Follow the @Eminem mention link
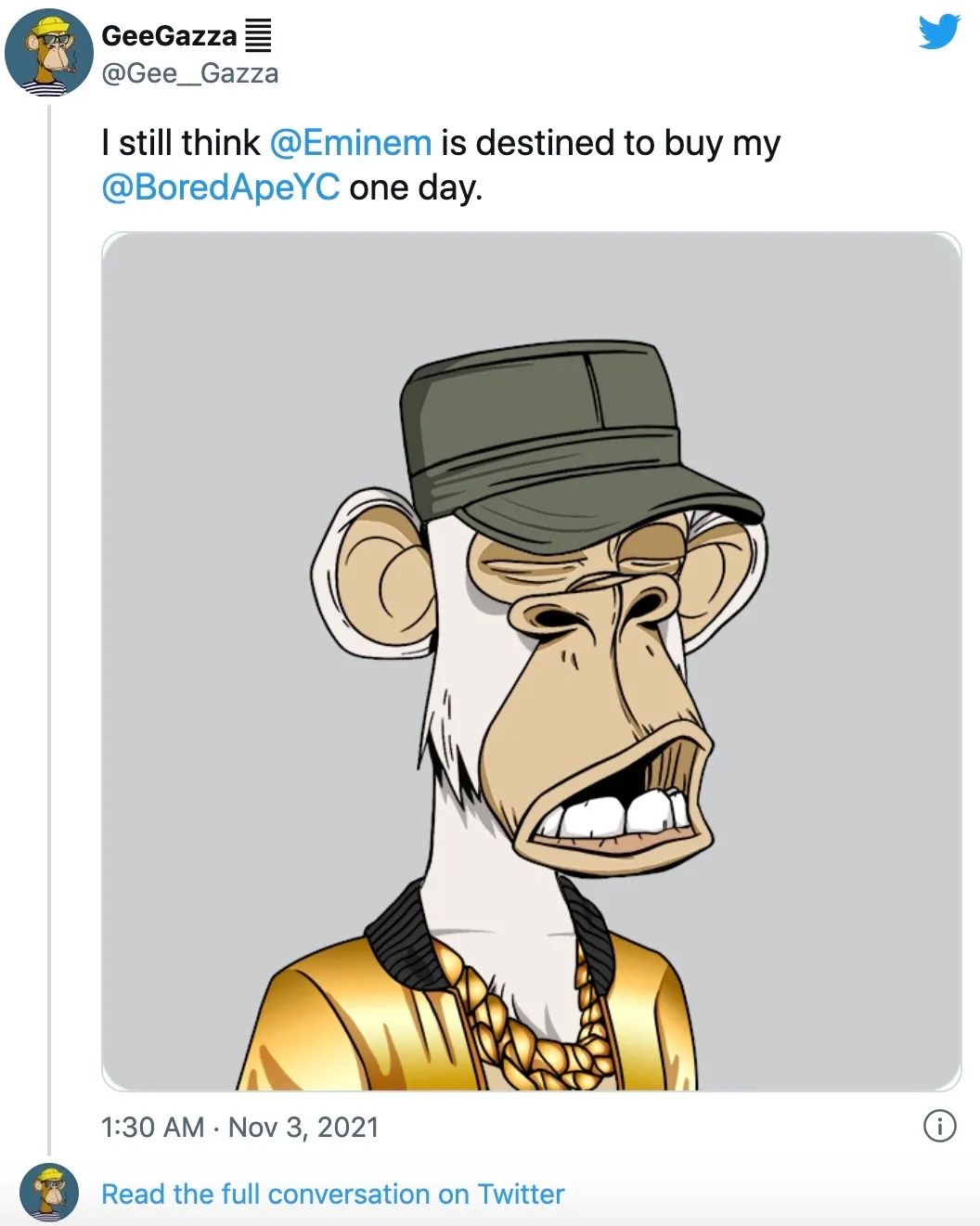 coord(350,143)
